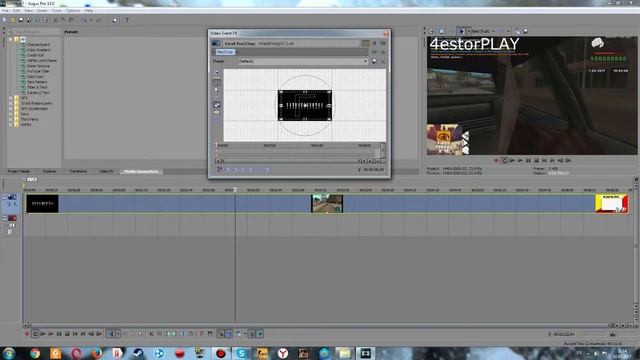Toggle Automatic crossfades on timeline toolbar
The image size is (640, 360).
click(229, 334)
